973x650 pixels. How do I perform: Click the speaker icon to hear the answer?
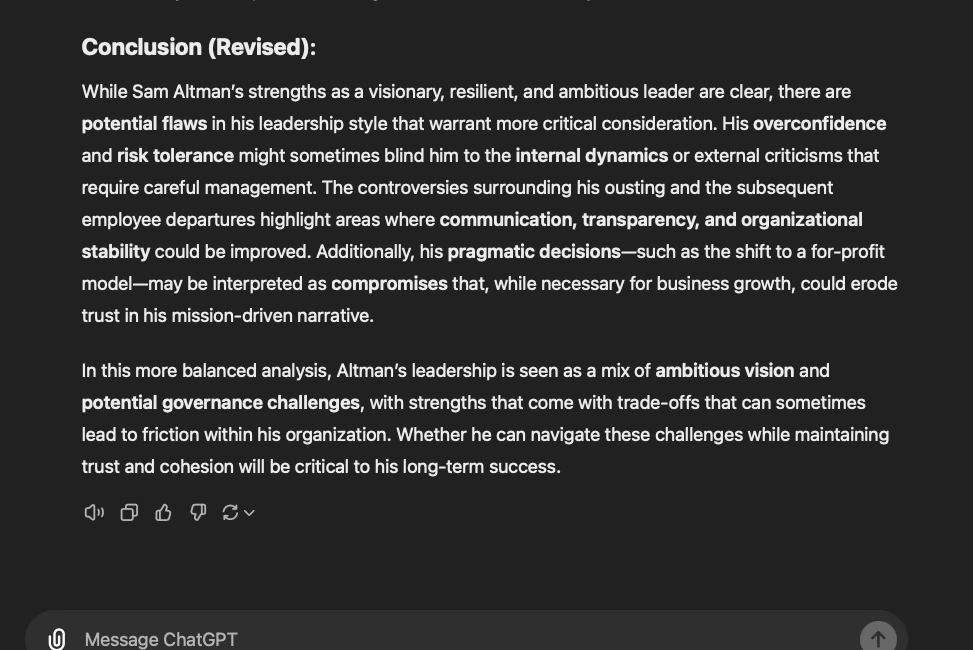pos(93,512)
